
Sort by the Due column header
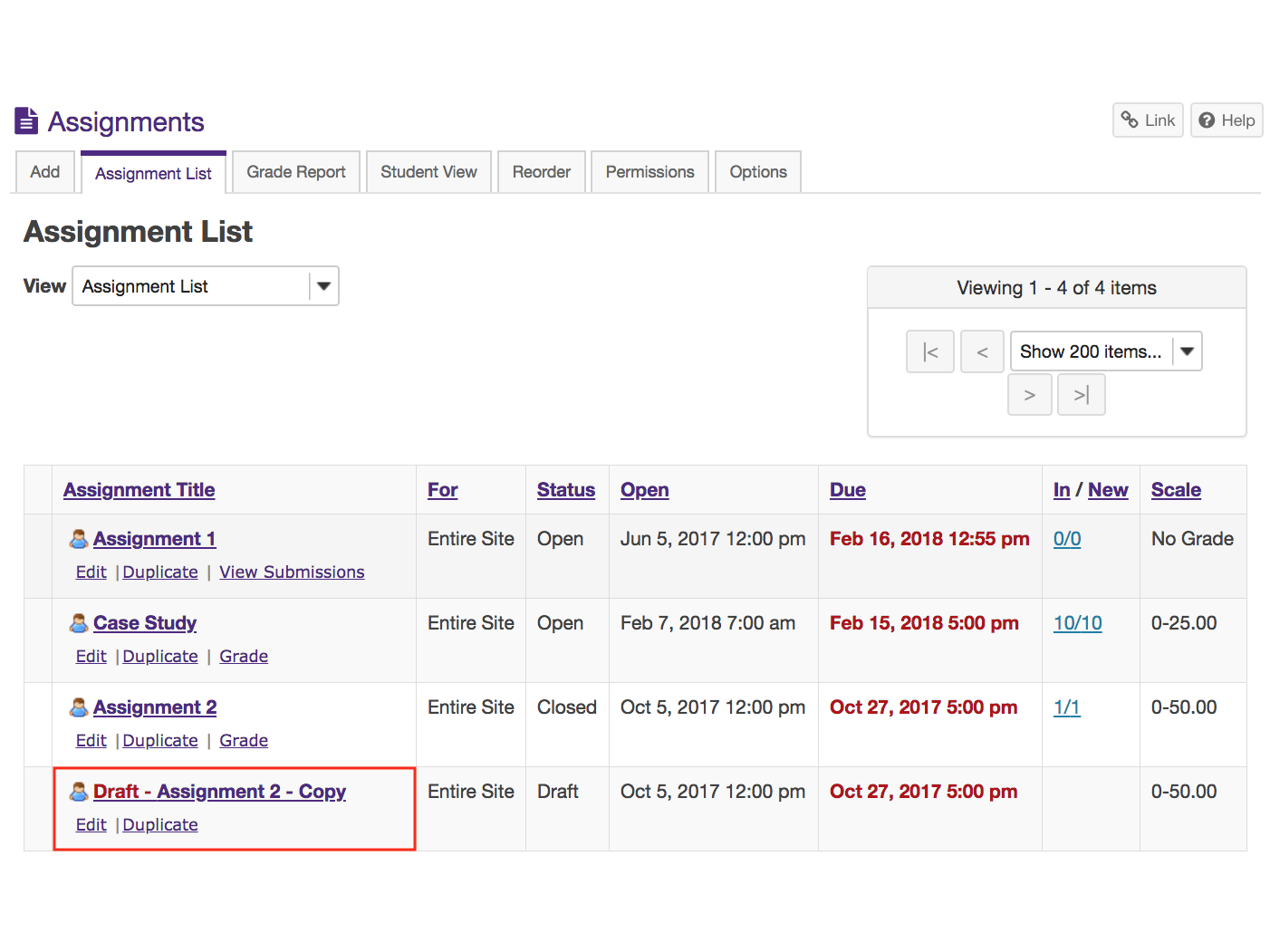pyautogui.click(x=847, y=490)
